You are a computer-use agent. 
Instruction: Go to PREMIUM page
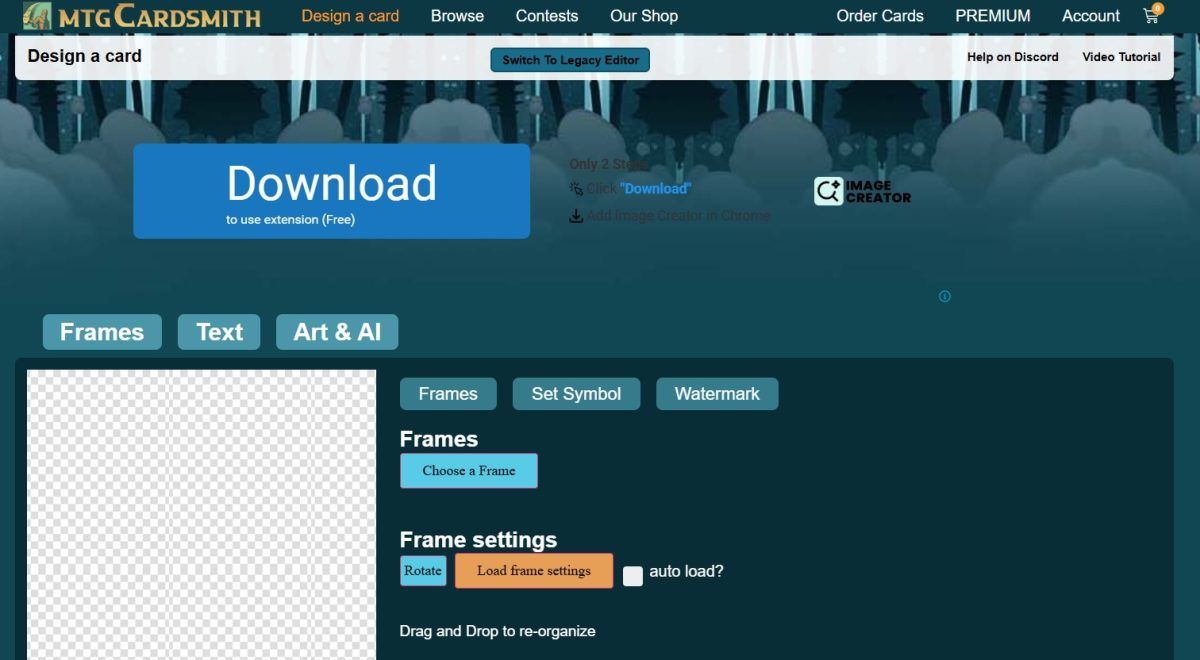993,16
